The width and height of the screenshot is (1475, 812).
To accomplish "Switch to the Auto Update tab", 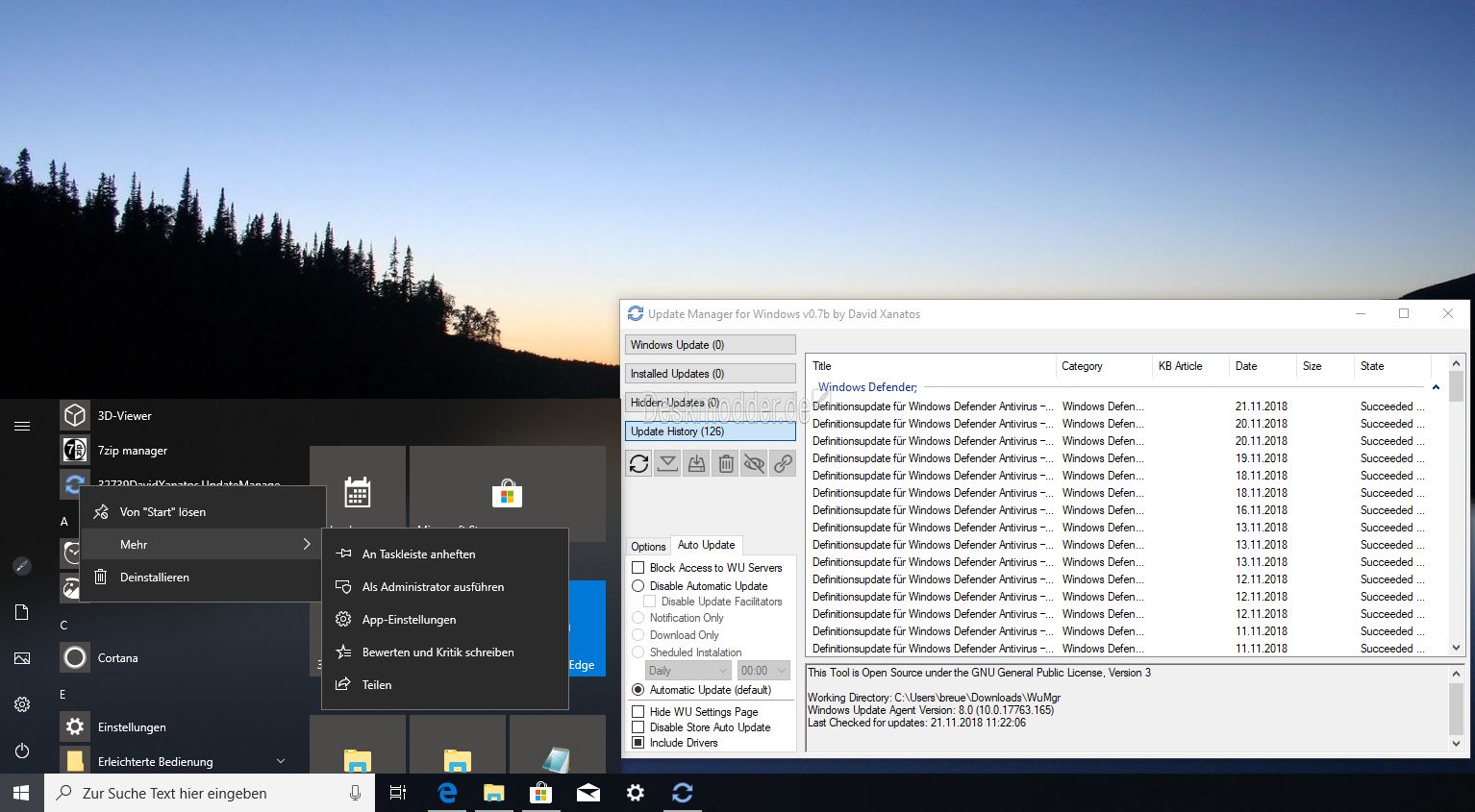I will (706, 545).
